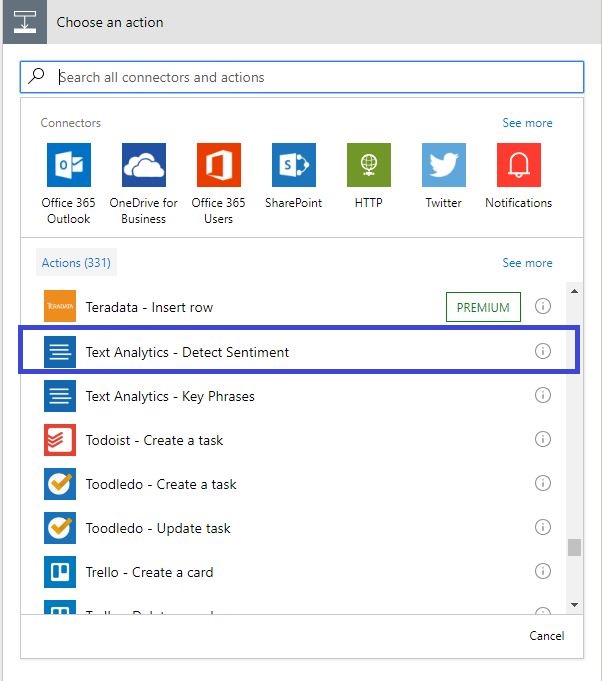Image resolution: width=602 pixels, height=681 pixels.
Task: Select the OneDrive for Business connector icon
Action: [144, 165]
